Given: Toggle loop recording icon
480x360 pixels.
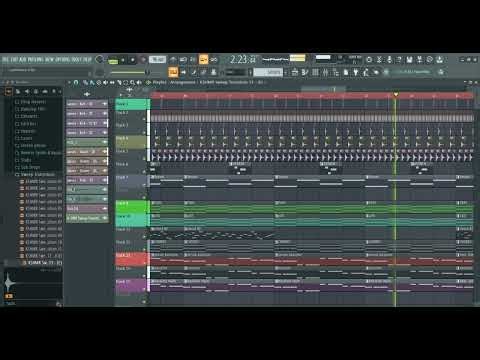Looking at the screenshot, I should tap(214, 60).
